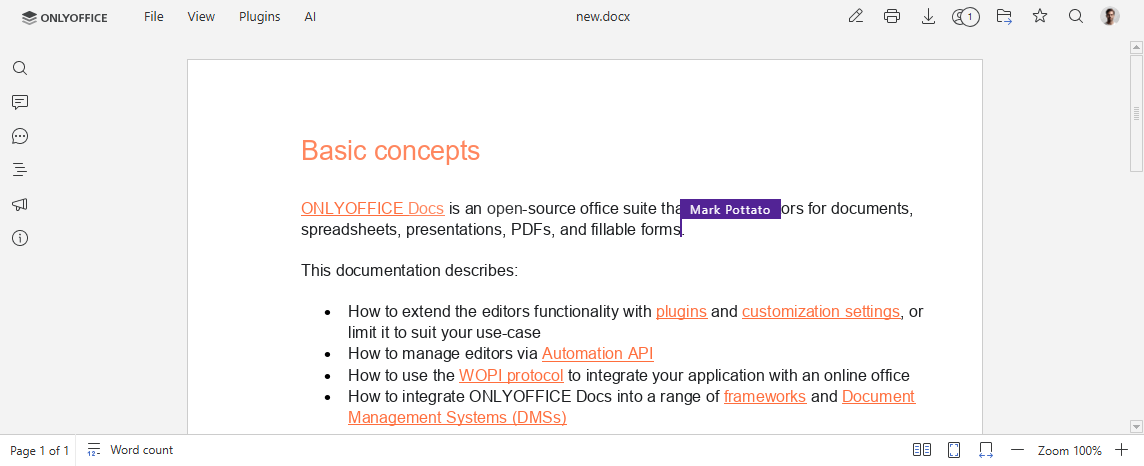Click the vertical scrollbar down arrow
The image size is (1144, 466).
[1136, 426]
